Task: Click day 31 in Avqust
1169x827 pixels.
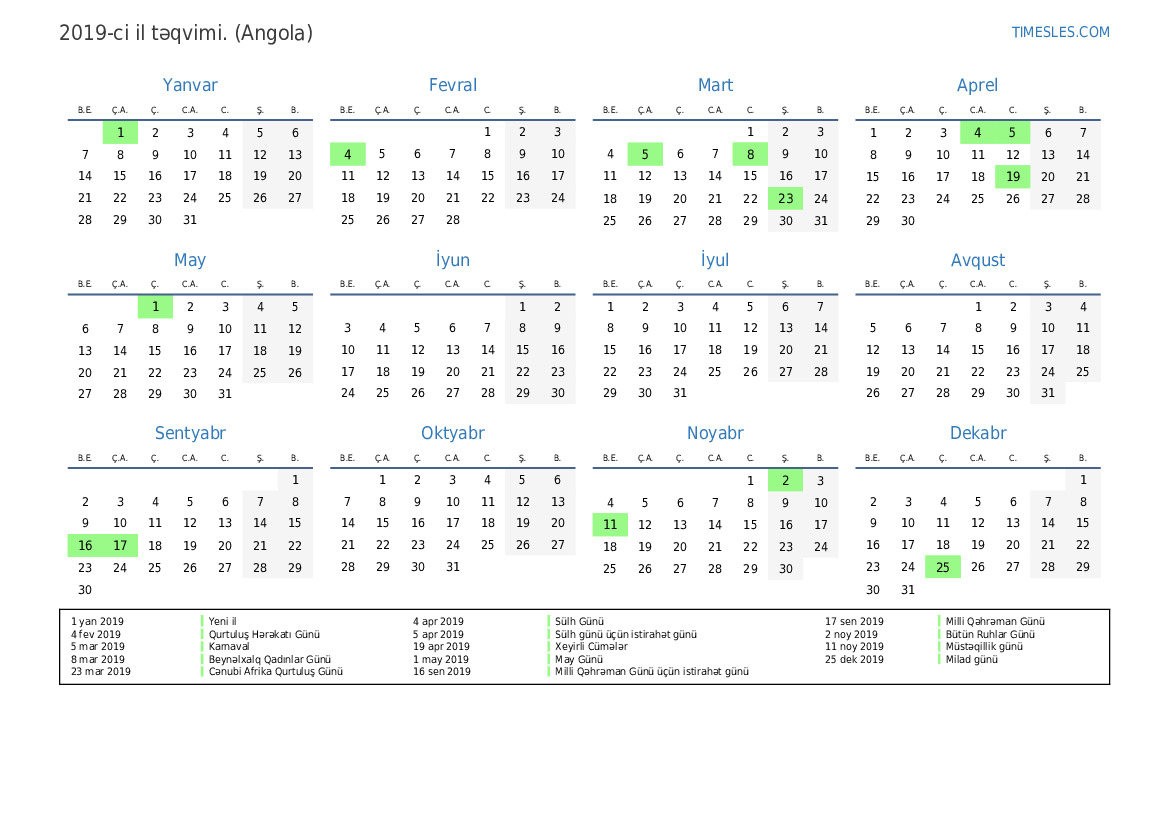Action: (x=1047, y=393)
